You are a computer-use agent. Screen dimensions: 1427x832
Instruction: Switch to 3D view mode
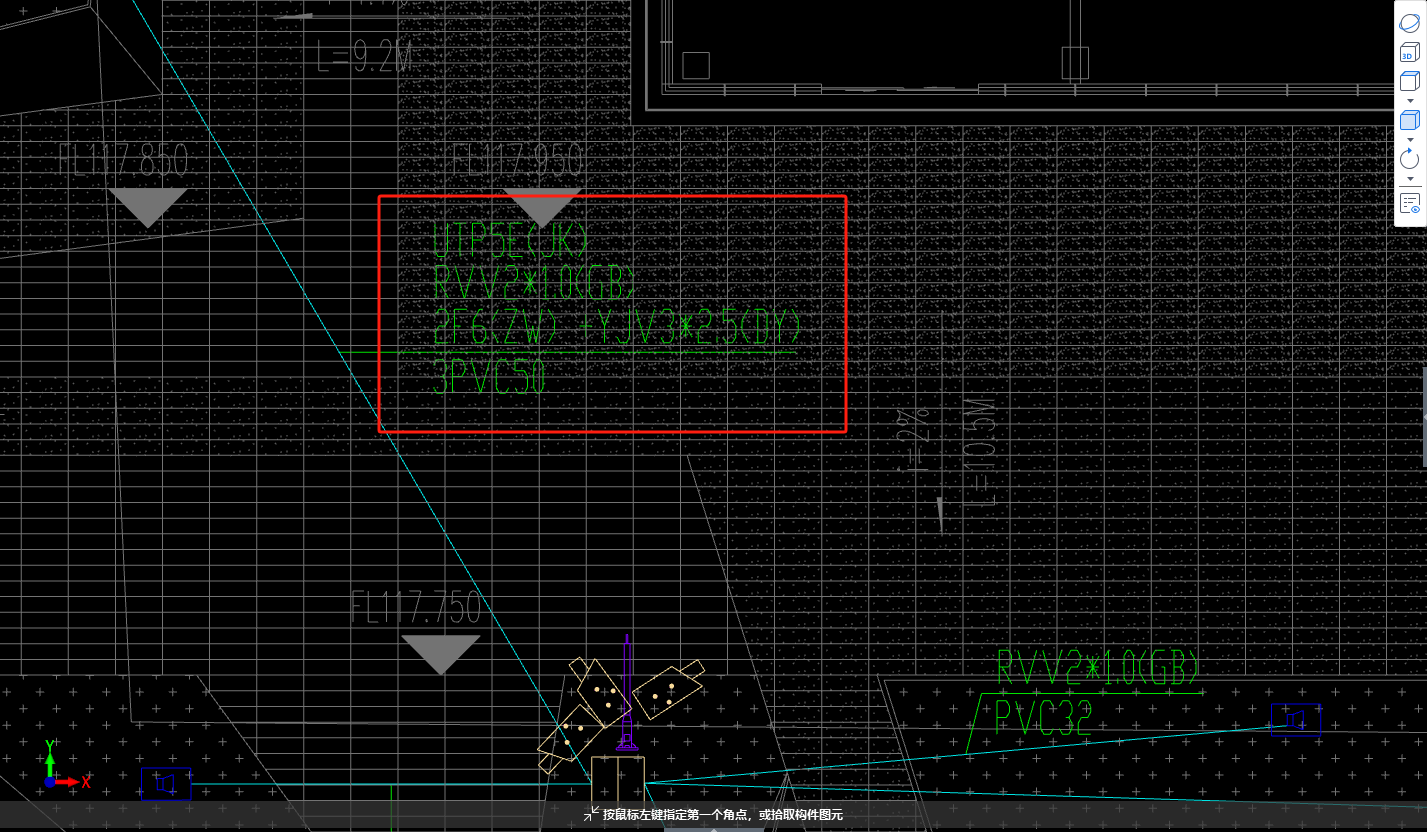coord(1409,53)
